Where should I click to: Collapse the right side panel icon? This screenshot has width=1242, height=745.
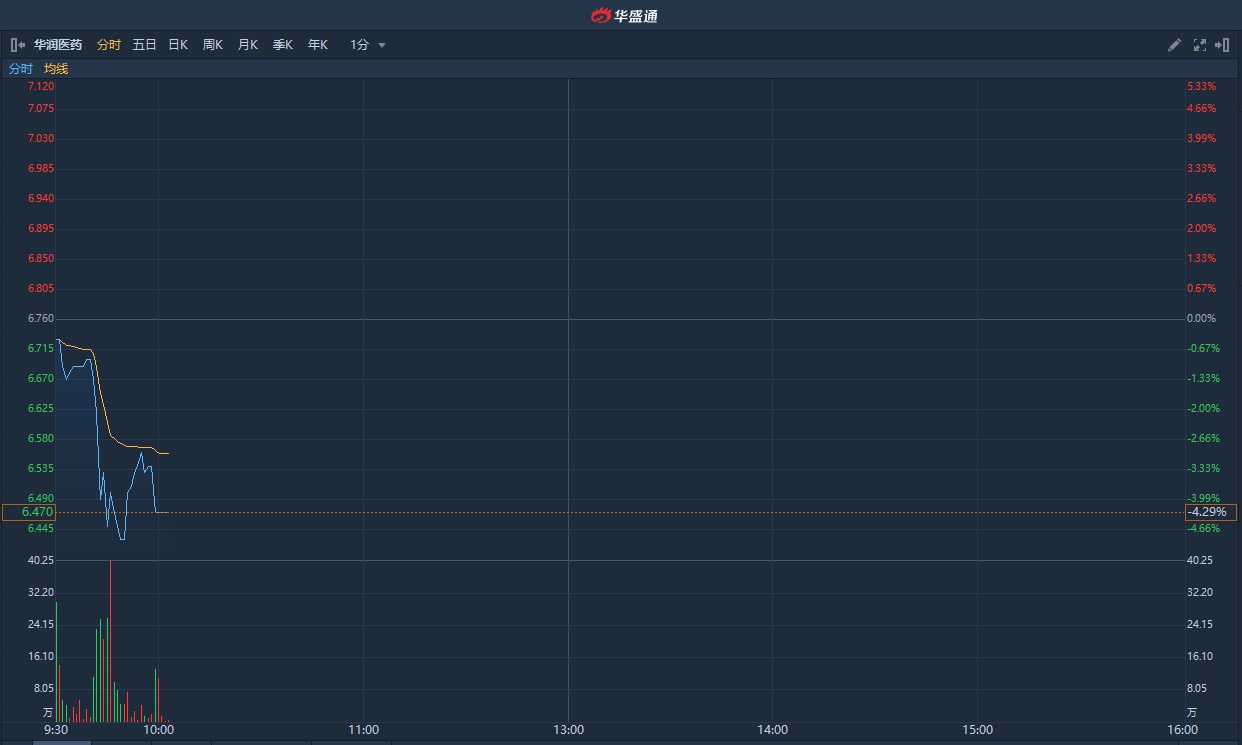click(x=1222, y=45)
